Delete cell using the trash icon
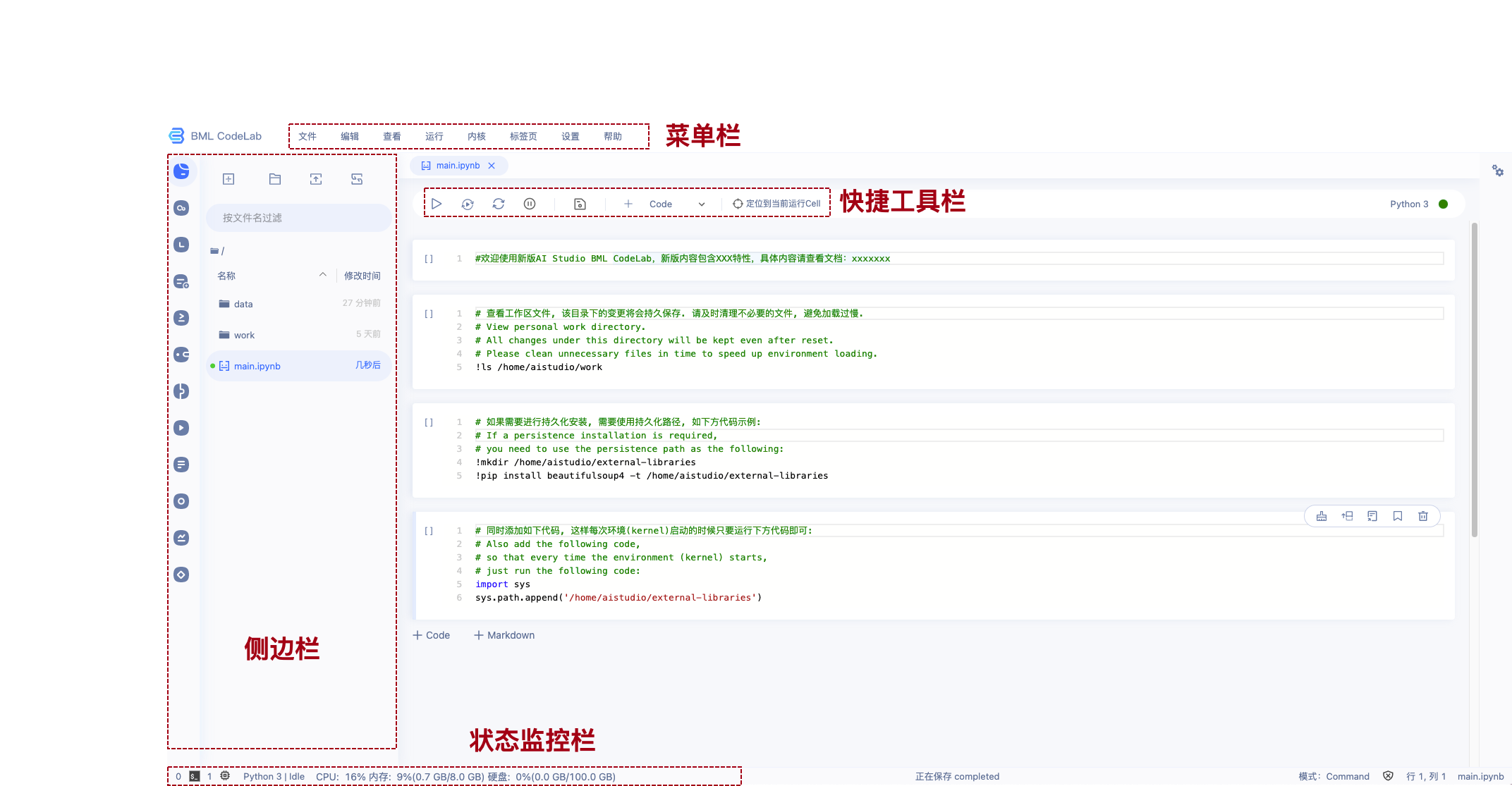This screenshot has height=786, width=1512. (1423, 516)
